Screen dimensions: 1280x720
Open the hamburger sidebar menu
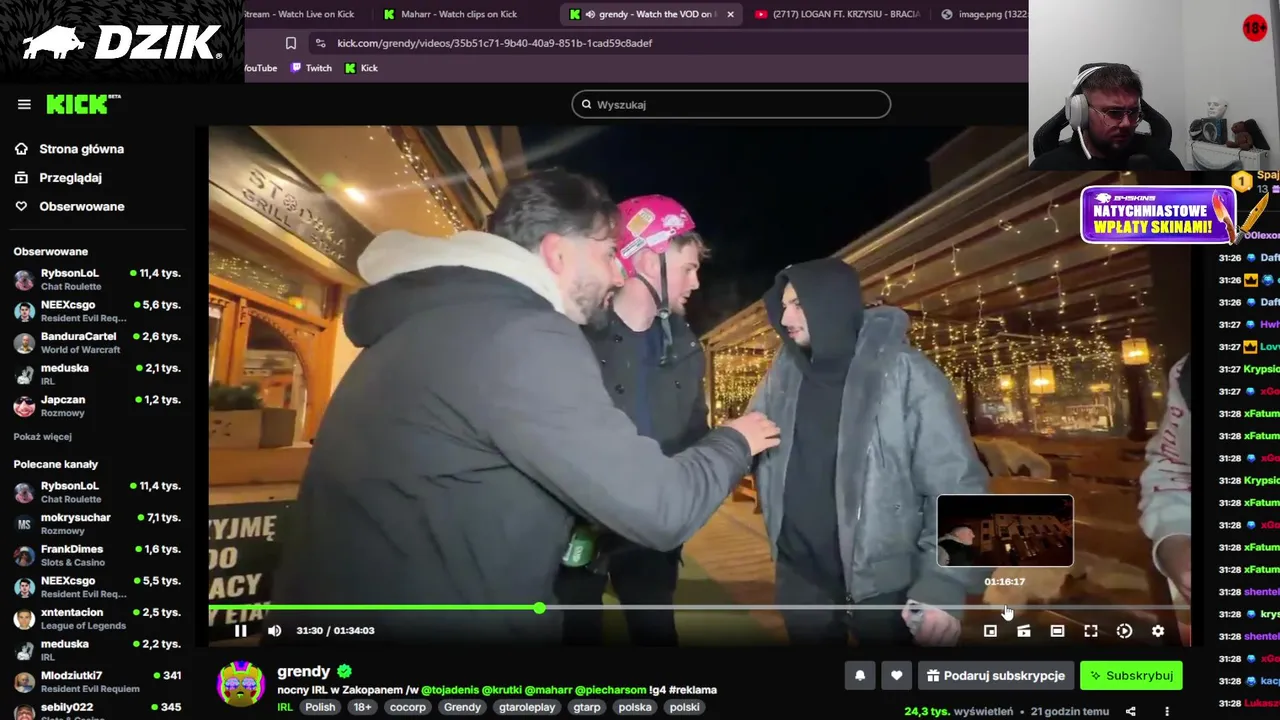(24, 104)
